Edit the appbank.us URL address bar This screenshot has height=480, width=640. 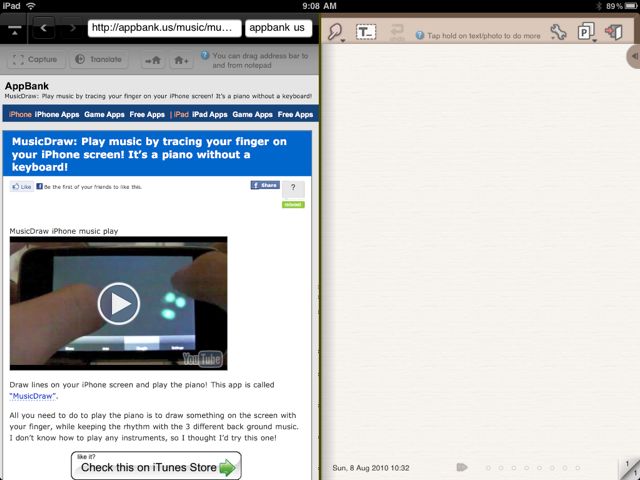click(164, 28)
